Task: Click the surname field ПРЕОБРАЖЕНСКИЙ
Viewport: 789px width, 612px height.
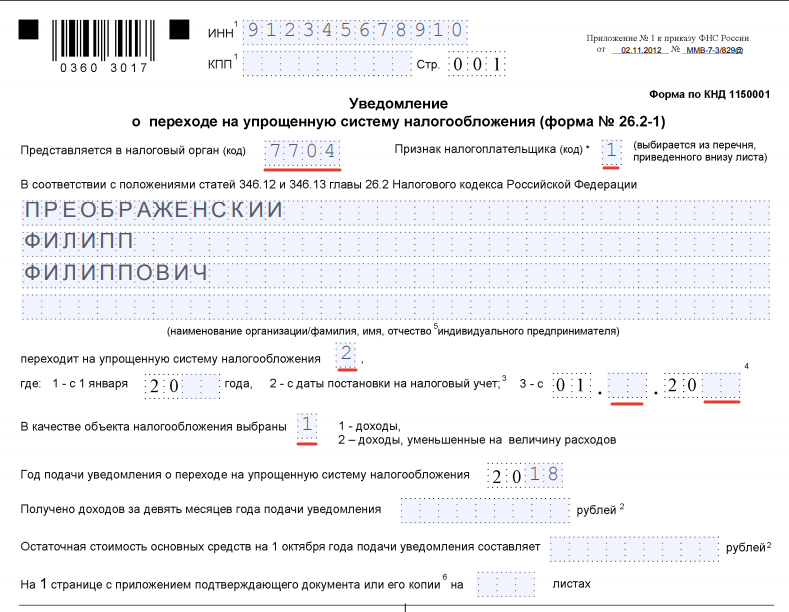Action: click(x=396, y=212)
